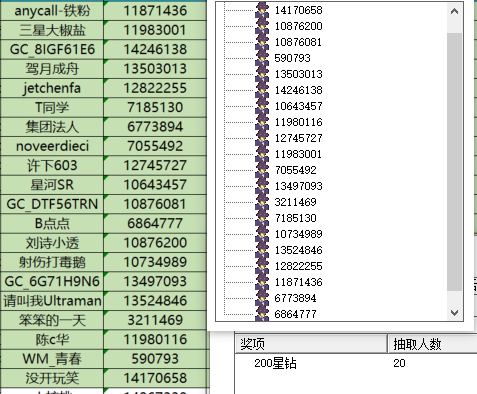Select spreadsheet cell noveerdieci
This screenshot has height=394, width=477.
52,146
